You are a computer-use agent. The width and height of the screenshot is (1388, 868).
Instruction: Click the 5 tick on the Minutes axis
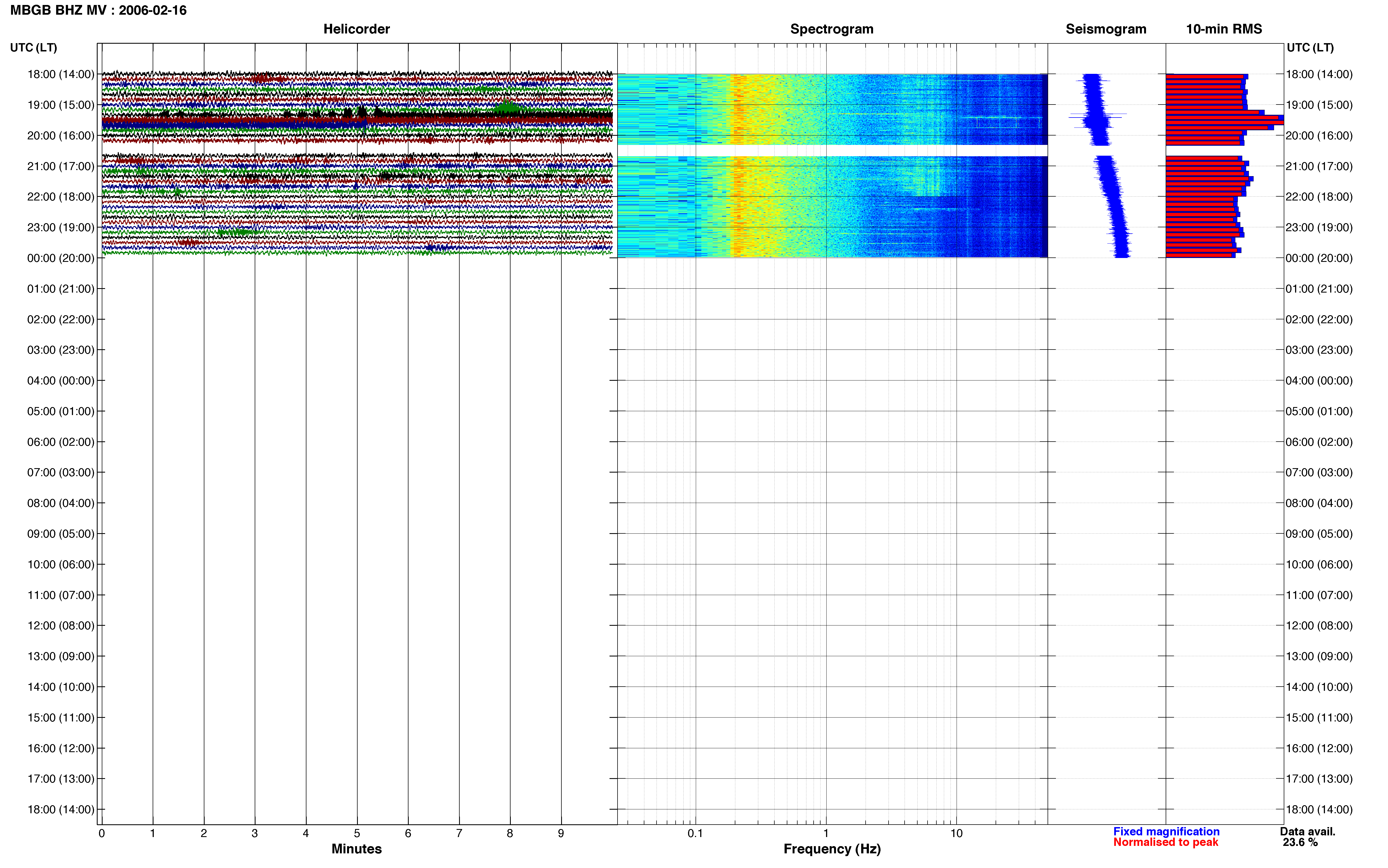click(357, 833)
